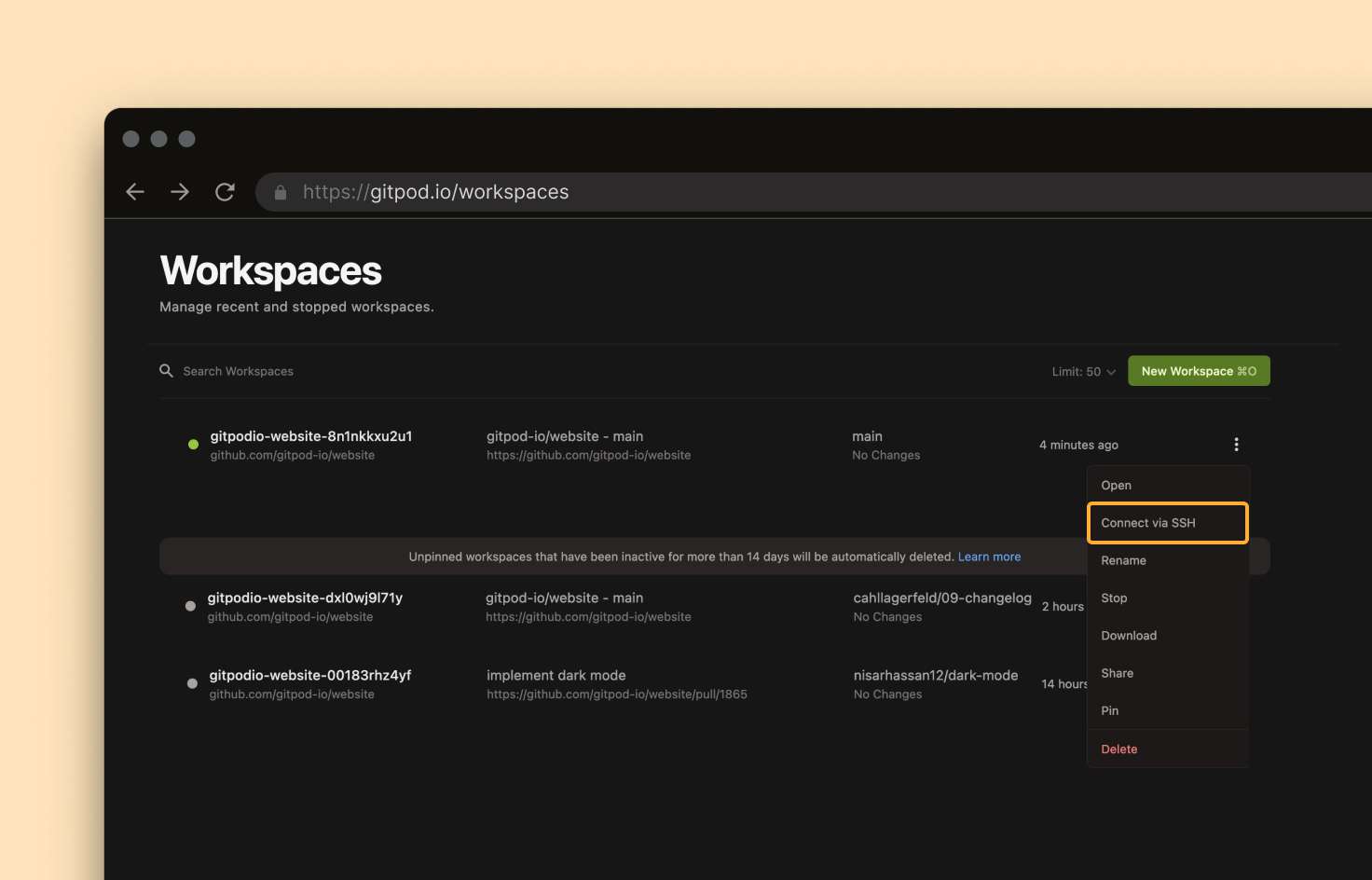Click the three-dot menu for first workspace
1372x880 pixels.
coord(1236,445)
